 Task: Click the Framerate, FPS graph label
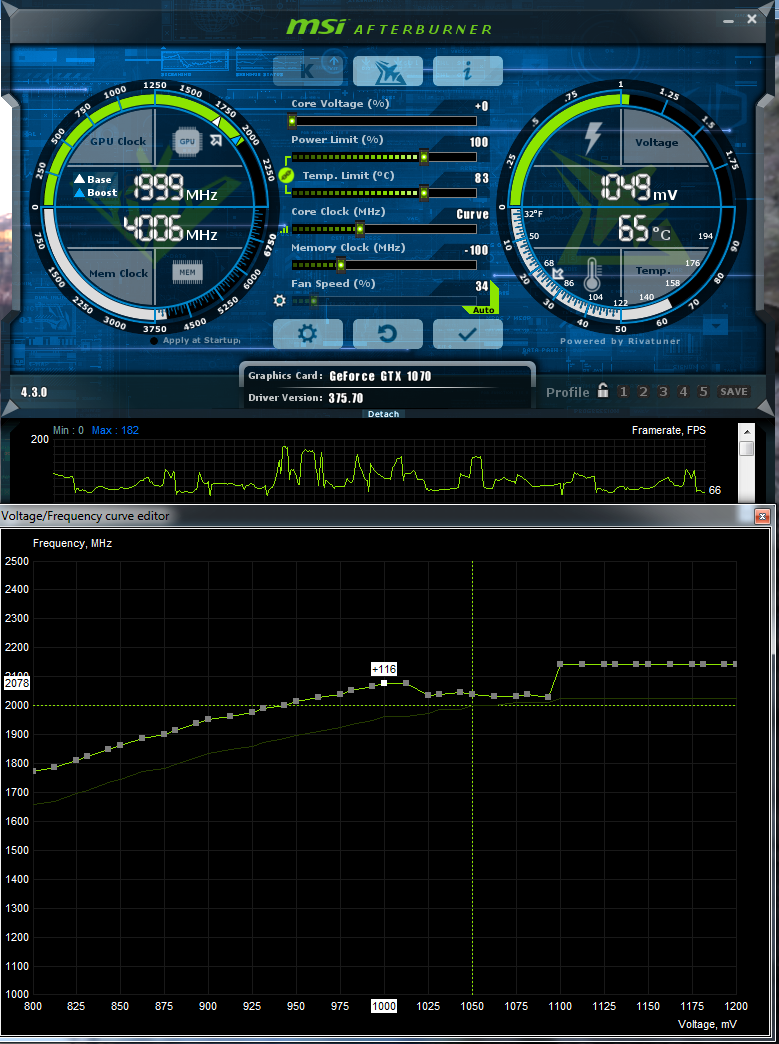[668, 431]
